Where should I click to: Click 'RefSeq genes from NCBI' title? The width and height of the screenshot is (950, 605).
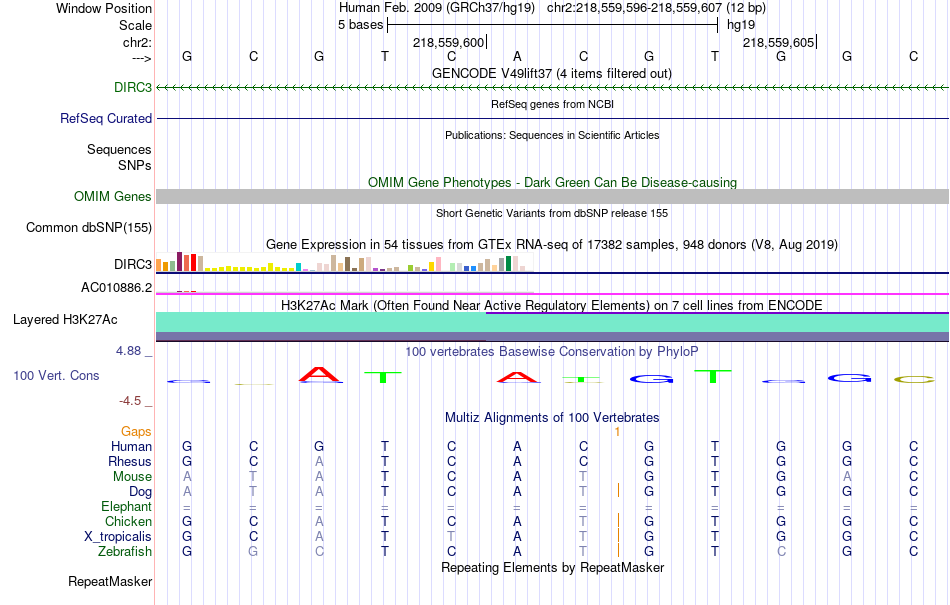coord(552,104)
